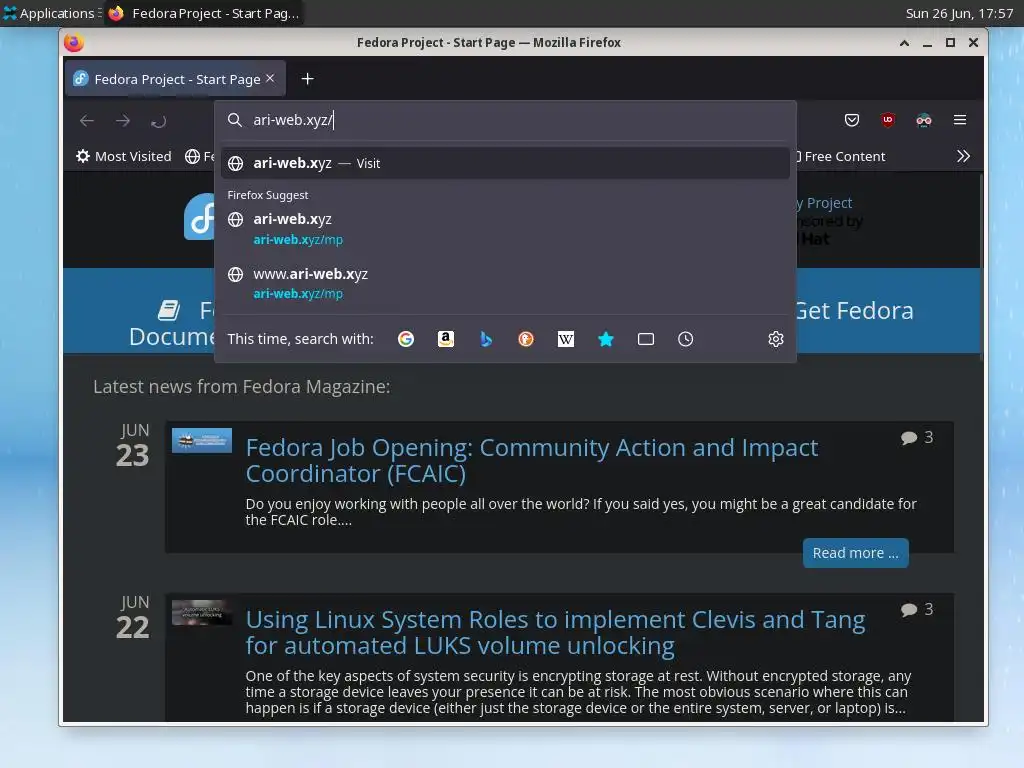Click the Get Fedora link
Viewport: 1024px width, 768px height.
point(854,311)
